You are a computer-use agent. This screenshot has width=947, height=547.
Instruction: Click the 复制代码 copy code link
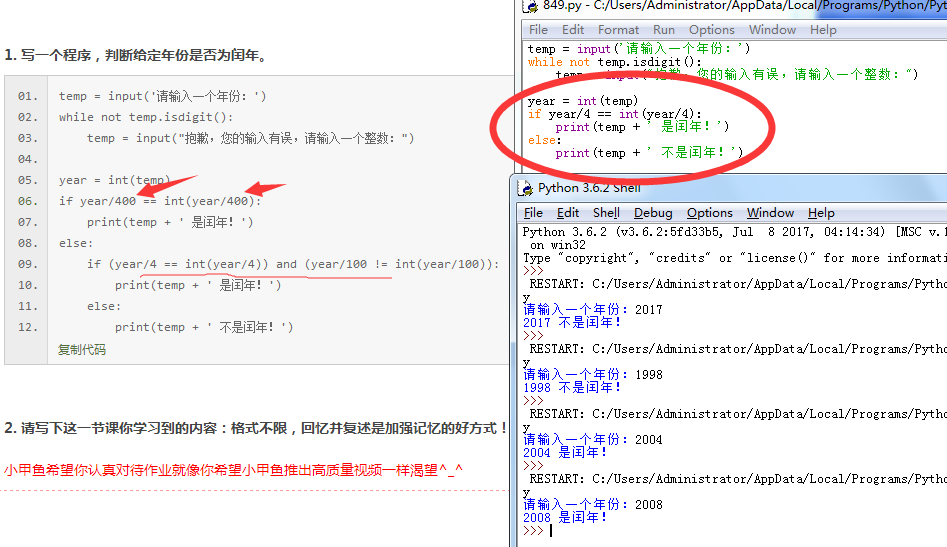[82, 350]
